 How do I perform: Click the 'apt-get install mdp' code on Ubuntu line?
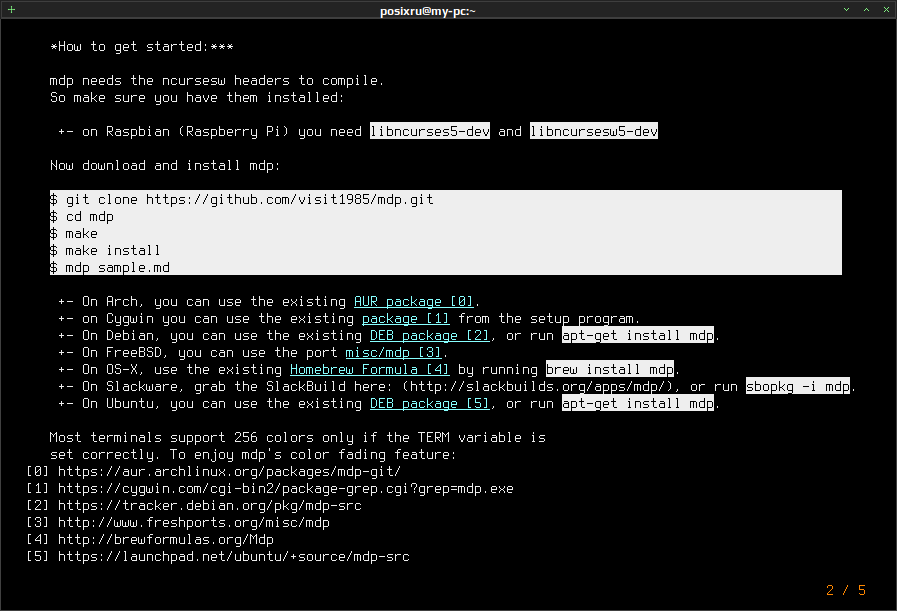click(638, 404)
